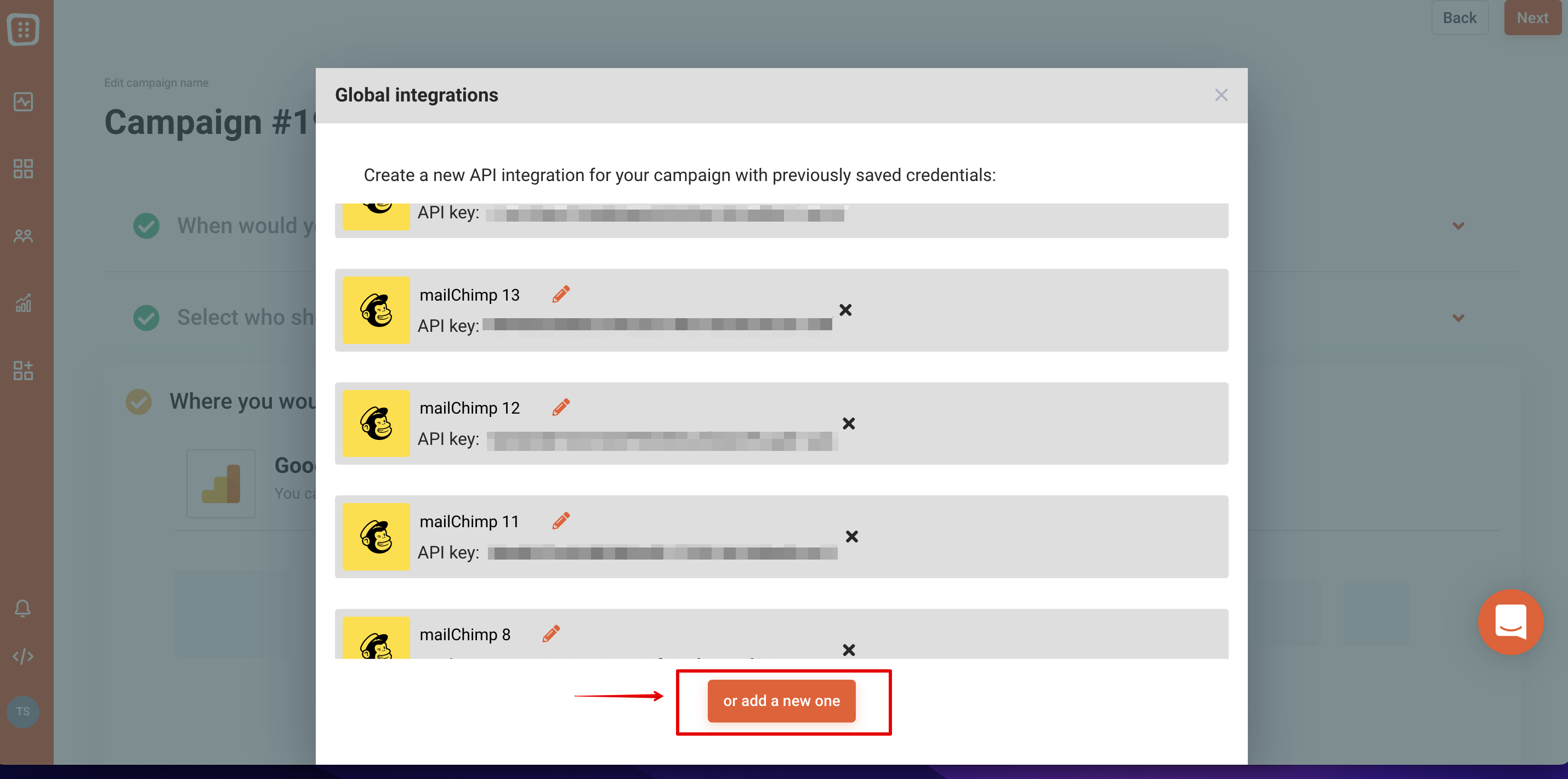Expand the 'Select who sh...' section chevron
The height and width of the screenshot is (779, 1568).
pyautogui.click(x=1458, y=318)
